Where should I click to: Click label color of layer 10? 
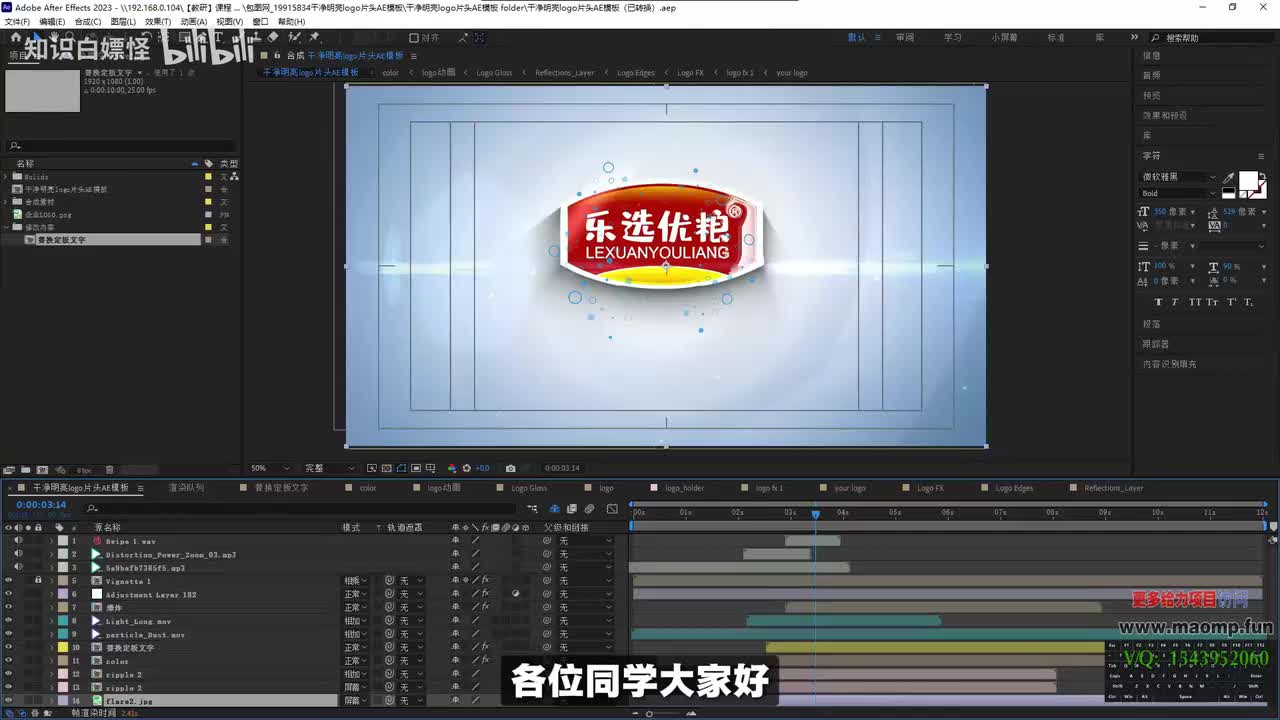pos(62,648)
